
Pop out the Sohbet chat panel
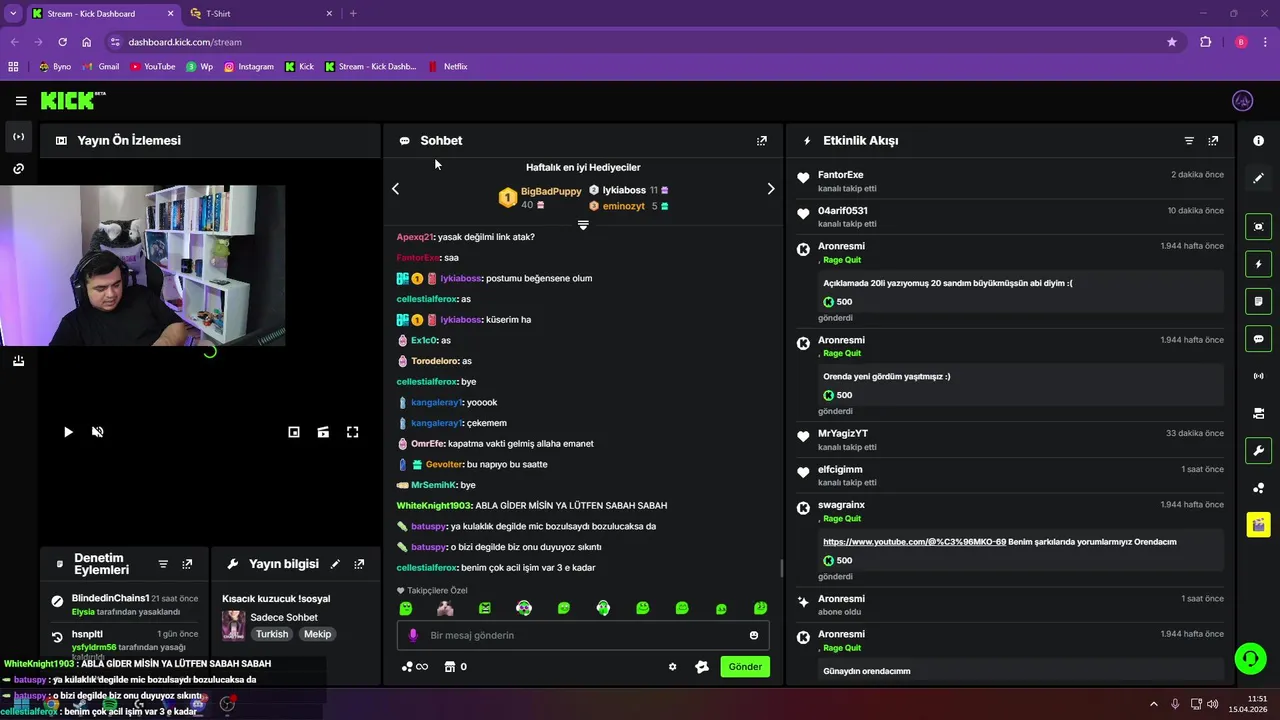tap(762, 141)
